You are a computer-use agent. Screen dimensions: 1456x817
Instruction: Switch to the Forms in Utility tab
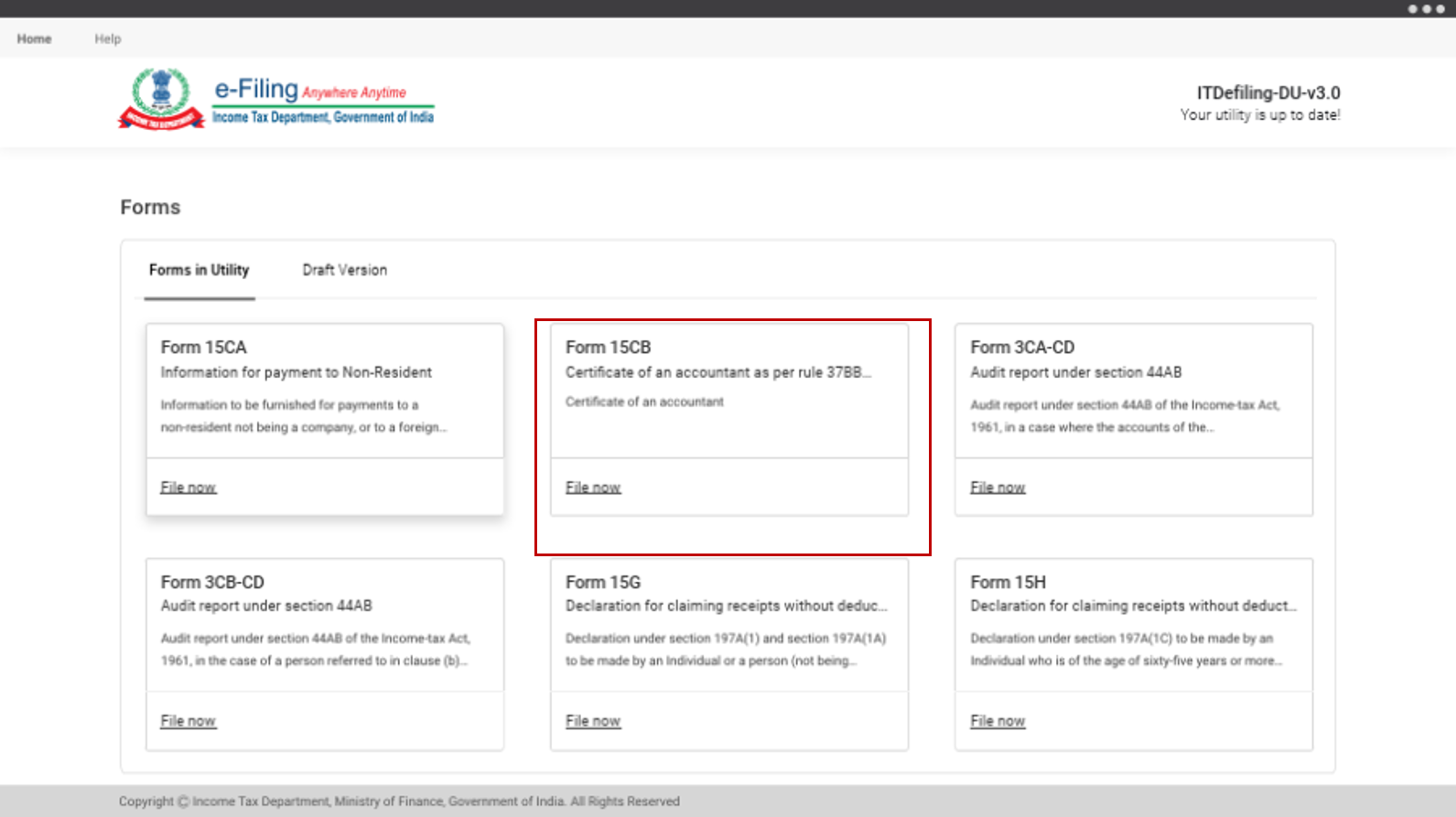[x=199, y=270]
